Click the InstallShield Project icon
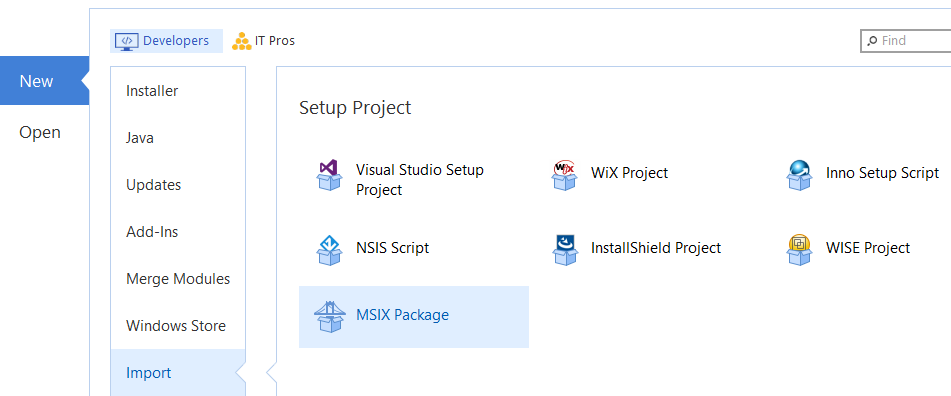Image resolution: width=951 pixels, height=396 pixels. [x=564, y=250]
